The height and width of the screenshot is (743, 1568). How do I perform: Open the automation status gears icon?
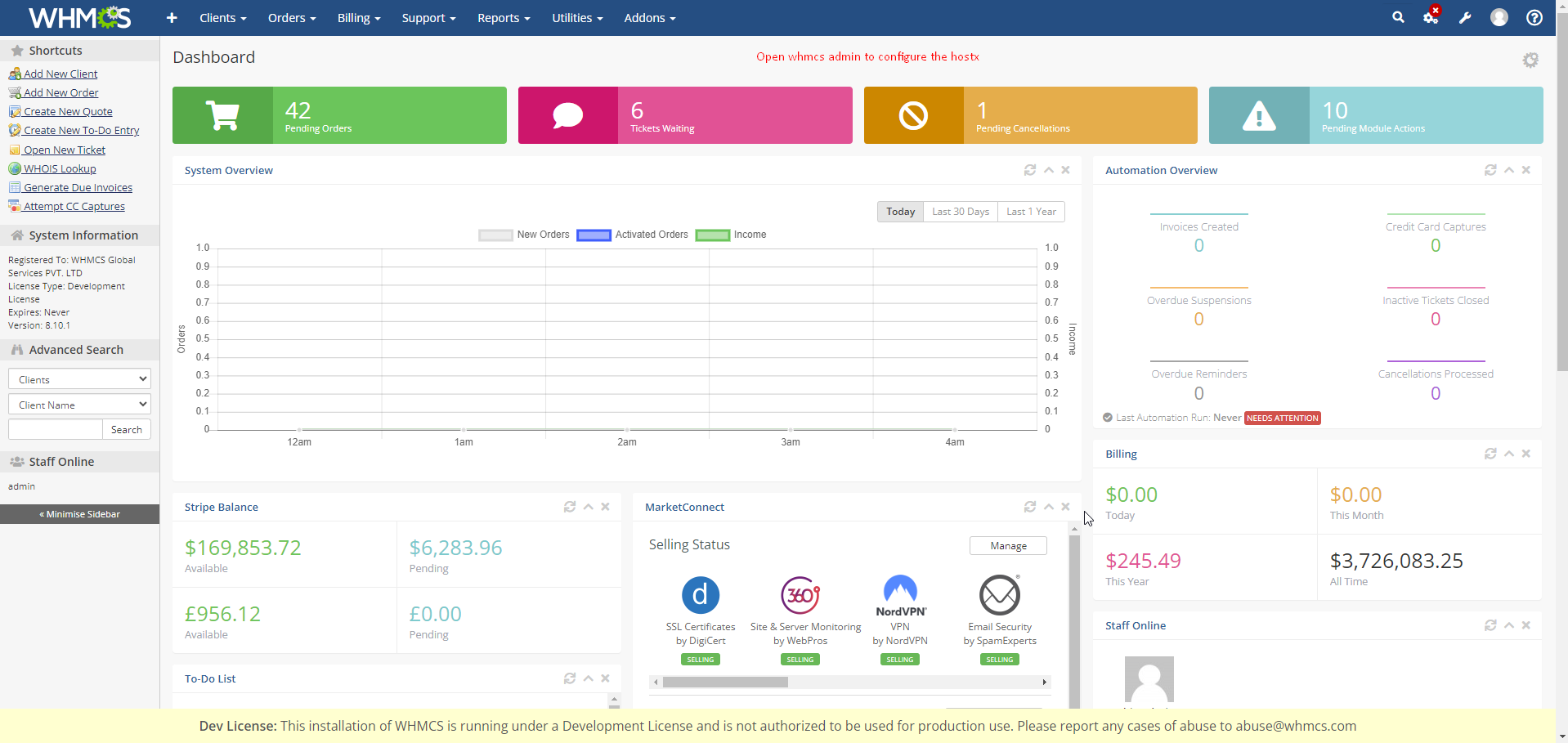[1431, 17]
